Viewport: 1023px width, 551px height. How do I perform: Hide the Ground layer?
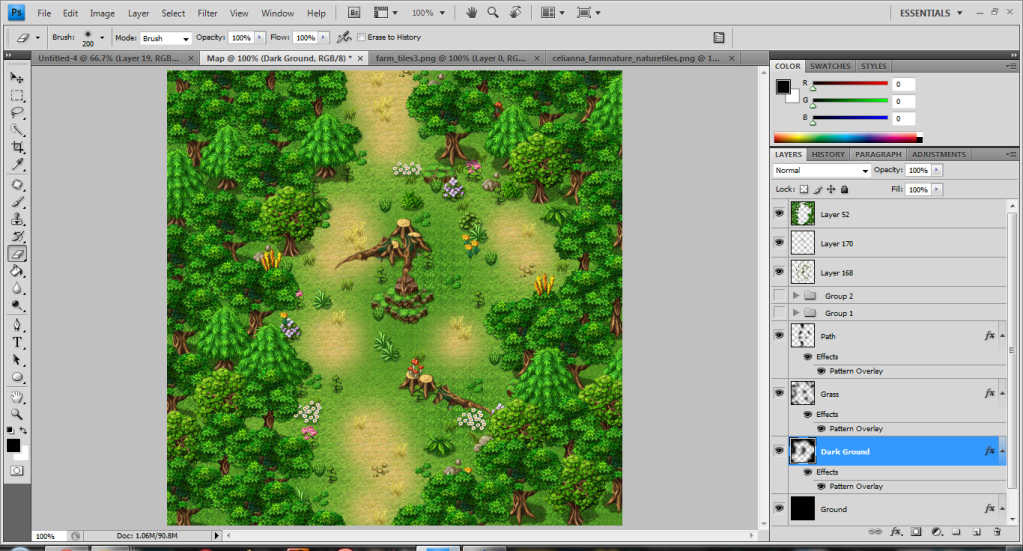click(x=779, y=508)
